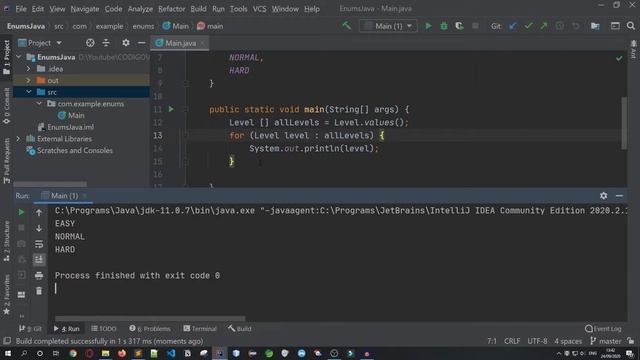
Task: Rerun Main in the Run tool window
Action: [x=21, y=212]
